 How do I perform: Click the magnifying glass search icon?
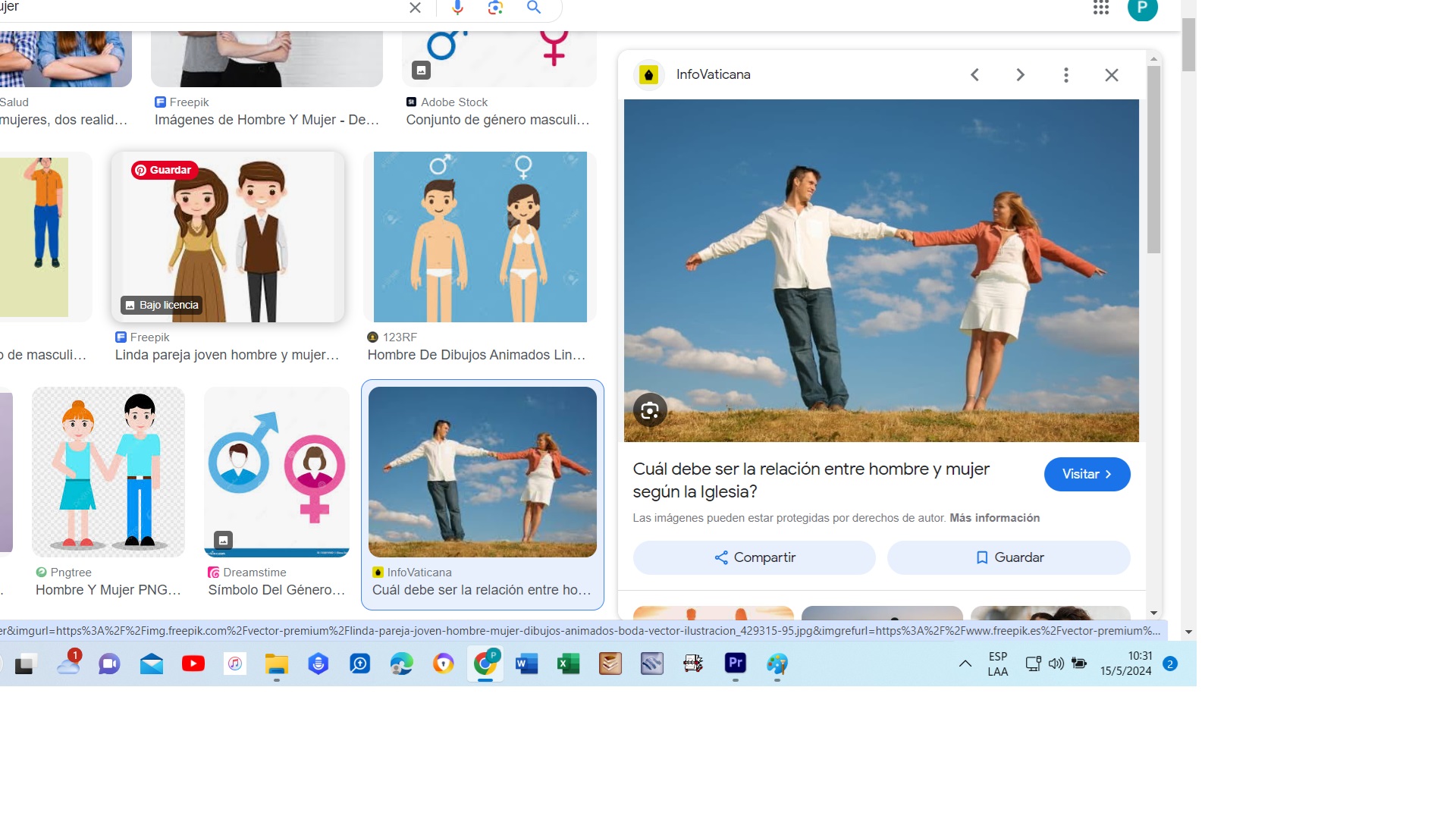[534, 8]
